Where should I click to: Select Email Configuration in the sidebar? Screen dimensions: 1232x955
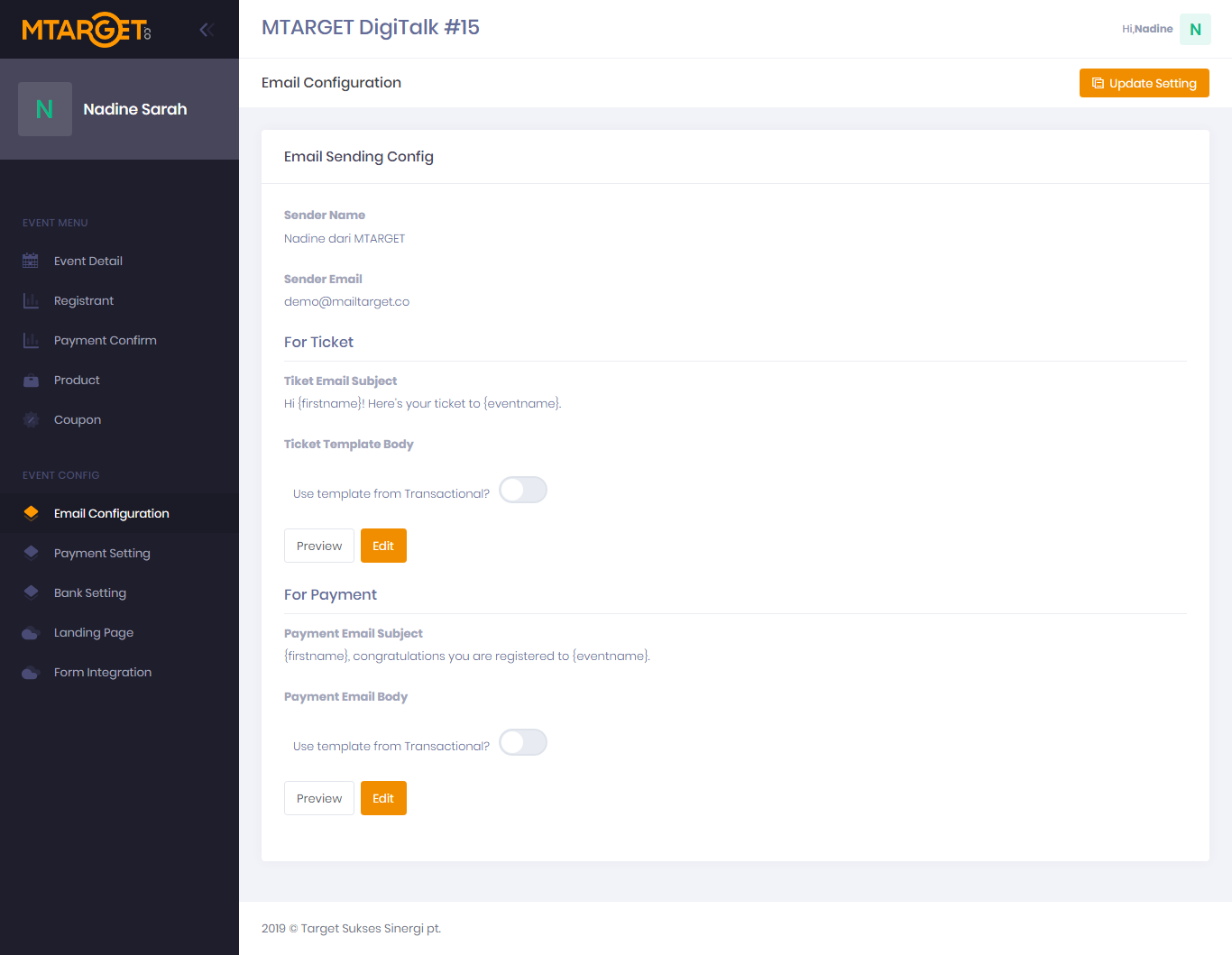click(x=119, y=513)
